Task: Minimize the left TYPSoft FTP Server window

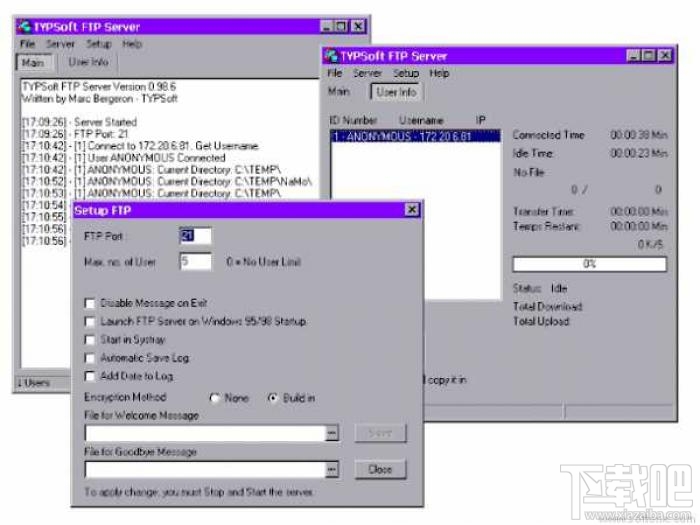Action: [x=327, y=26]
